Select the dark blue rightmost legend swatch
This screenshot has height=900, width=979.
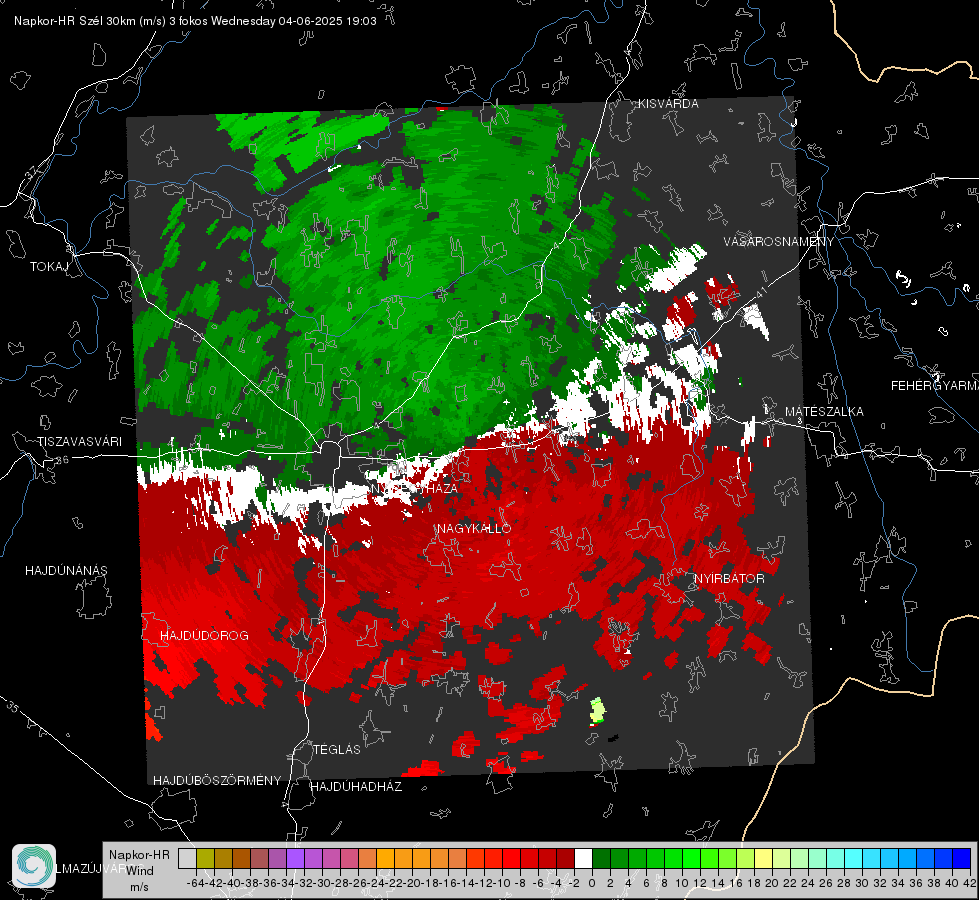point(962,859)
